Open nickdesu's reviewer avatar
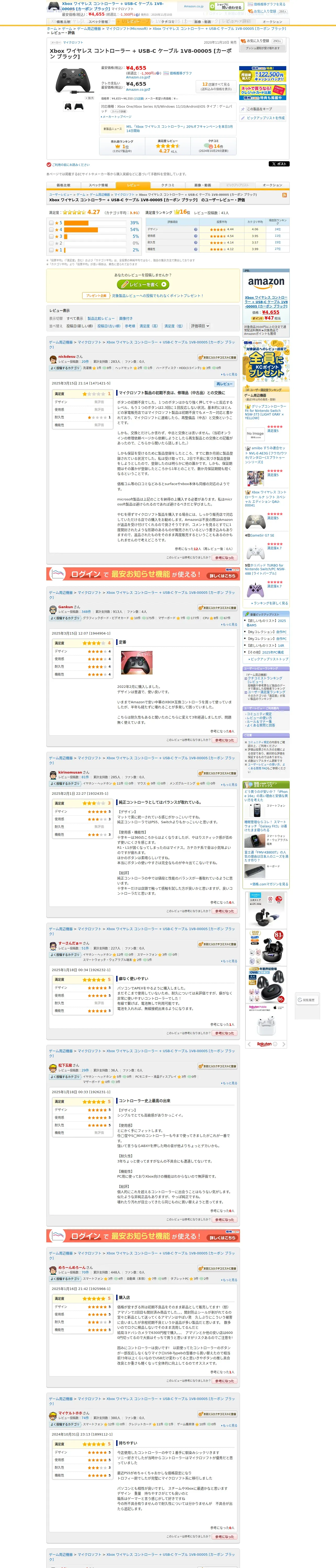The image size is (336, 1568). pyautogui.click(x=53, y=359)
